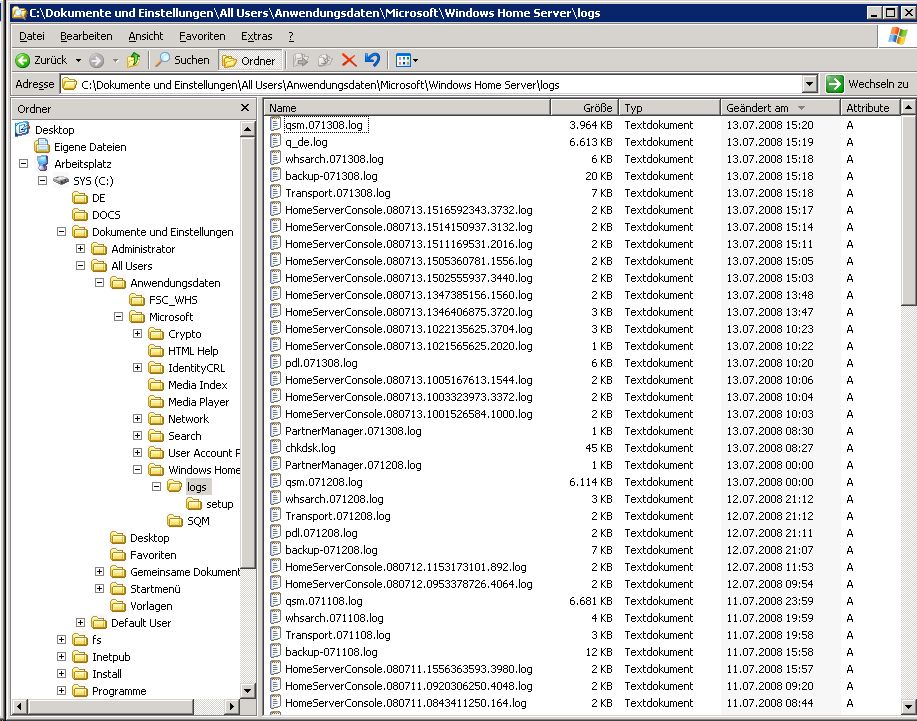The height and width of the screenshot is (721, 917).
Task: Expand the Network folder node
Action: (x=137, y=419)
